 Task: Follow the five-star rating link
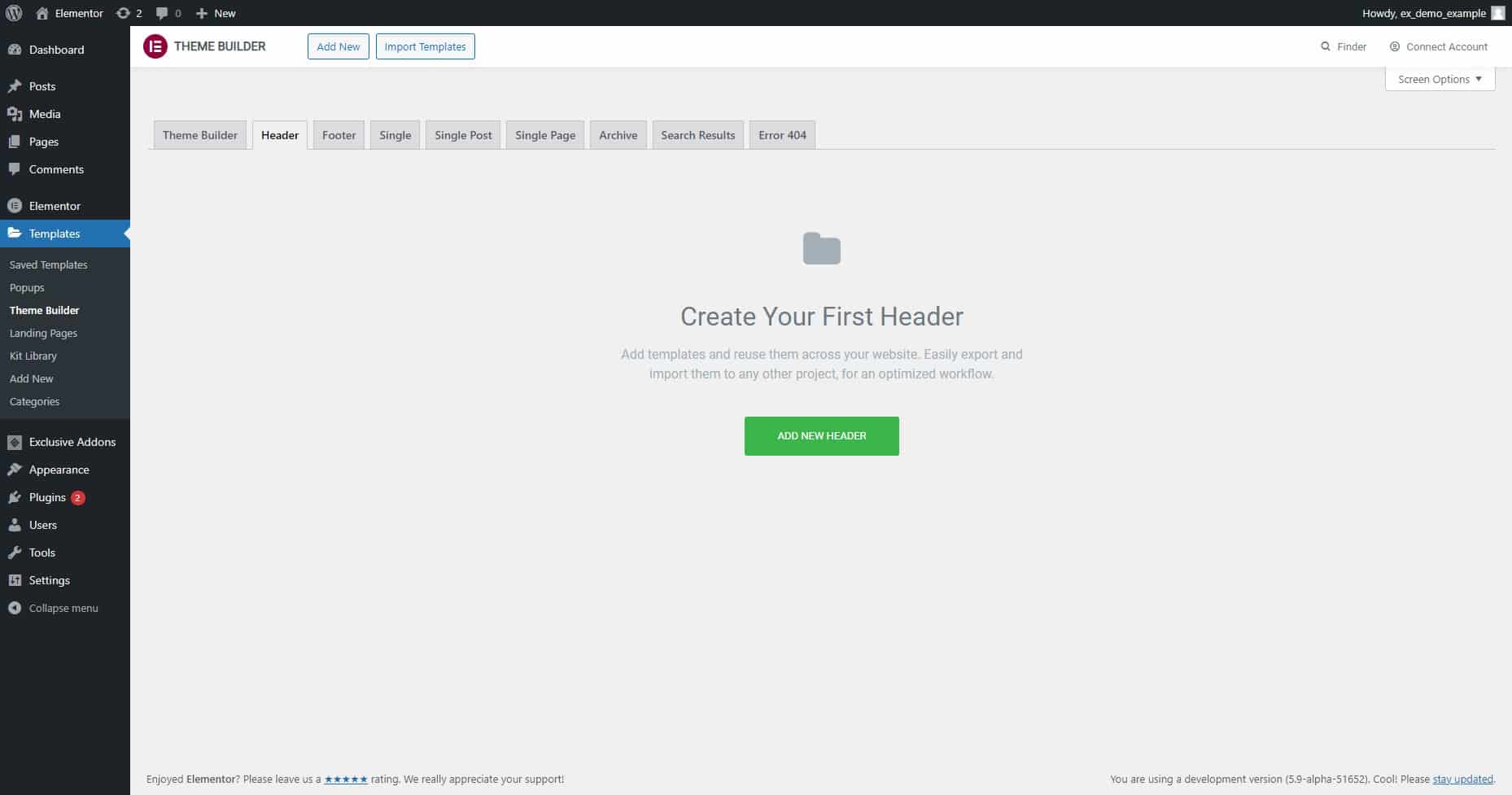346,780
